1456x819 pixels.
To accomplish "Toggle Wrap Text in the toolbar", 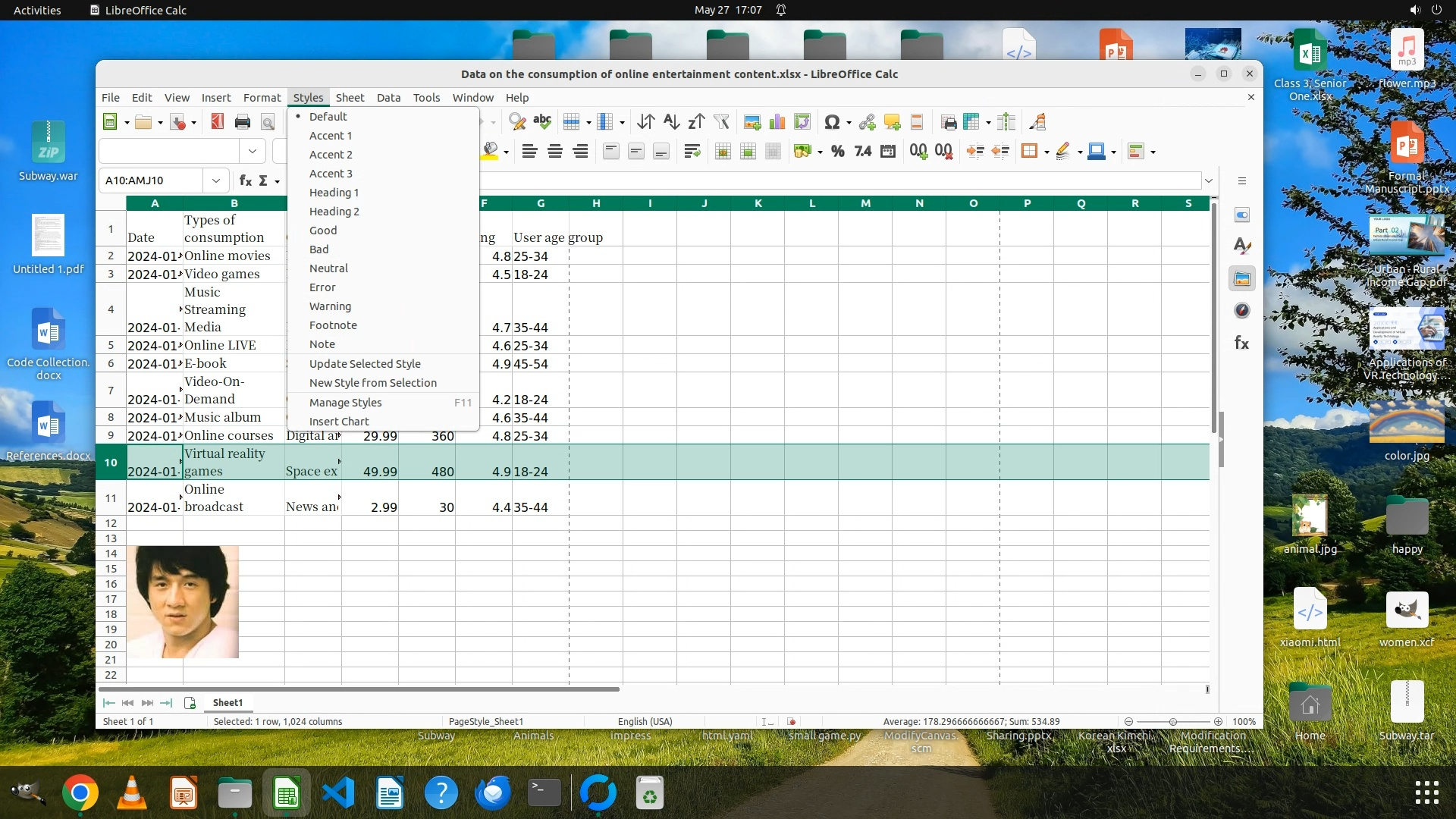I will [692, 152].
